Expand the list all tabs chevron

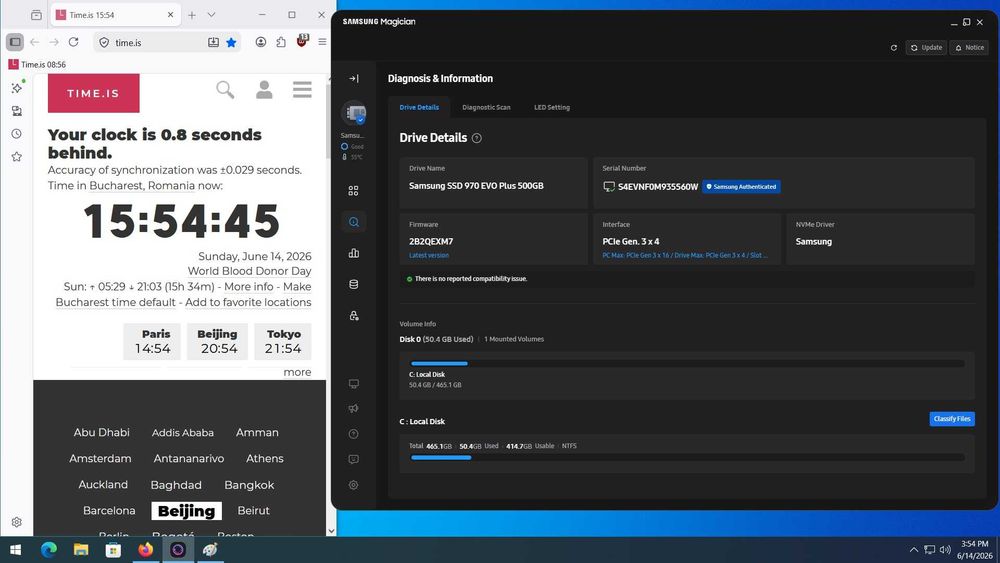point(211,15)
